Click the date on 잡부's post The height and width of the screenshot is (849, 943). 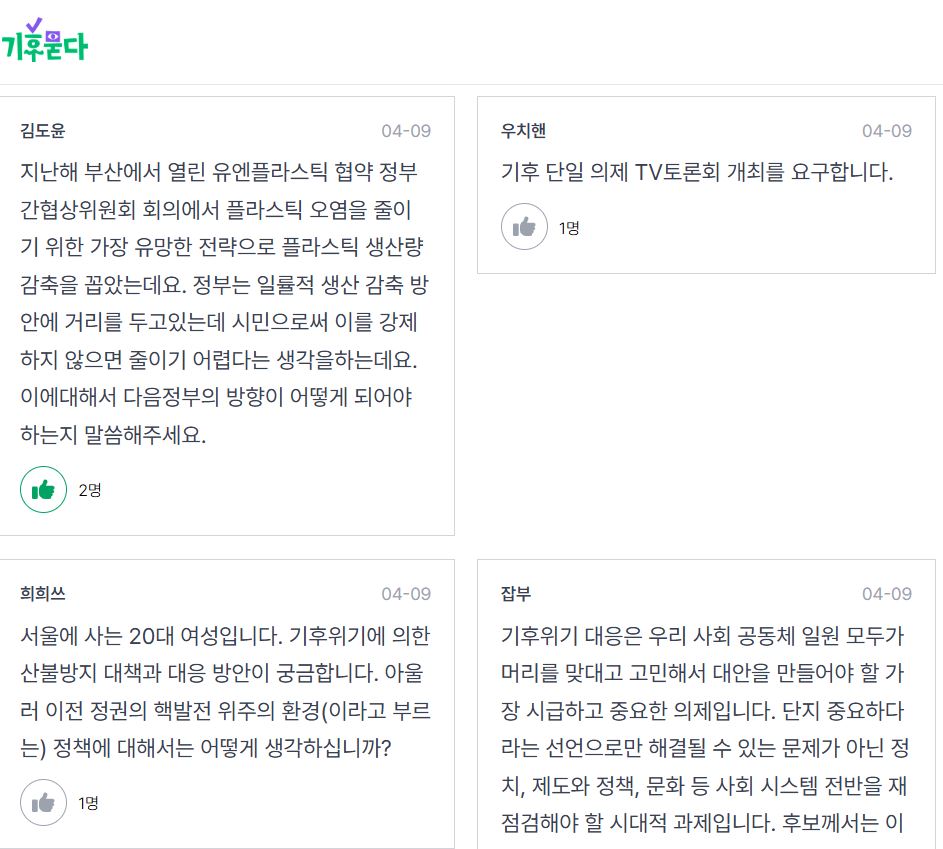(x=887, y=594)
